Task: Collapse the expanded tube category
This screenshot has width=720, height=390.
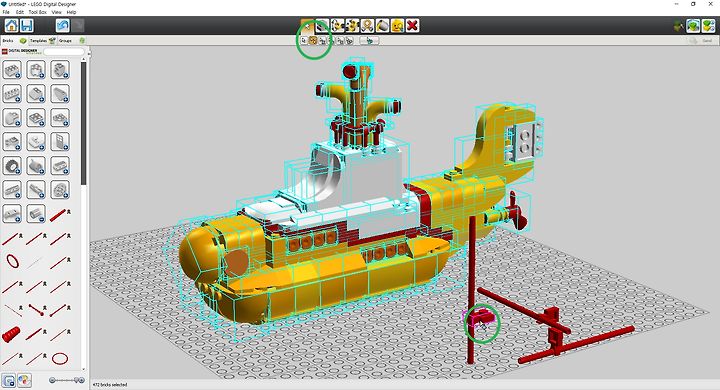Action: [x=36, y=213]
